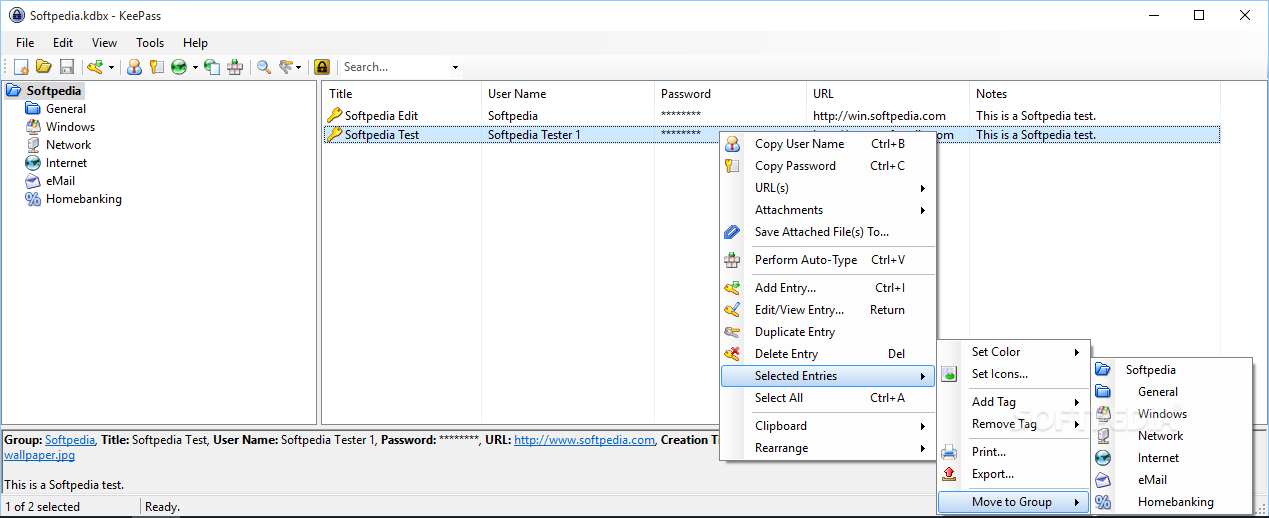Click inside the Search... input field
The height and width of the screenshot is (518, 1269).
[394, 67]
